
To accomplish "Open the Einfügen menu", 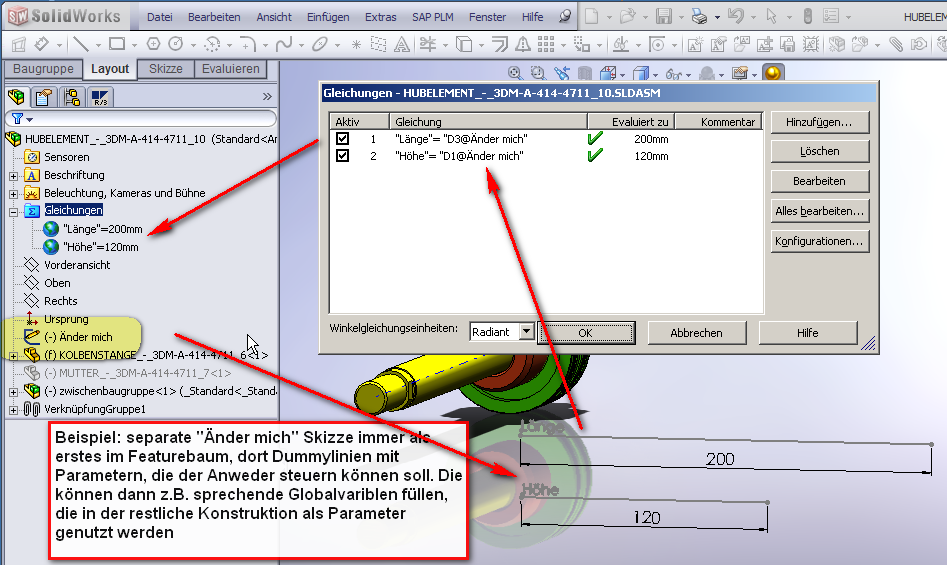I will coord(328,17).
